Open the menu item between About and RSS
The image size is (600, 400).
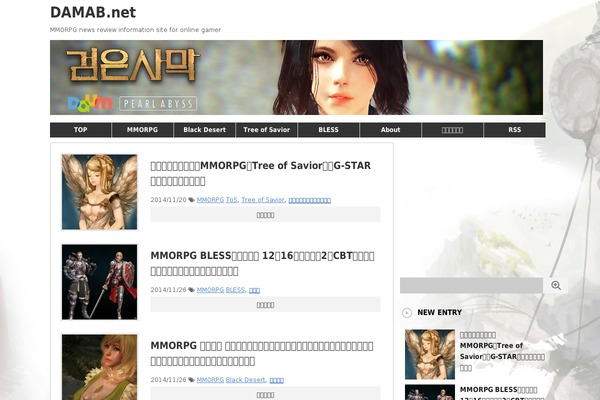[x=452, y=130]
